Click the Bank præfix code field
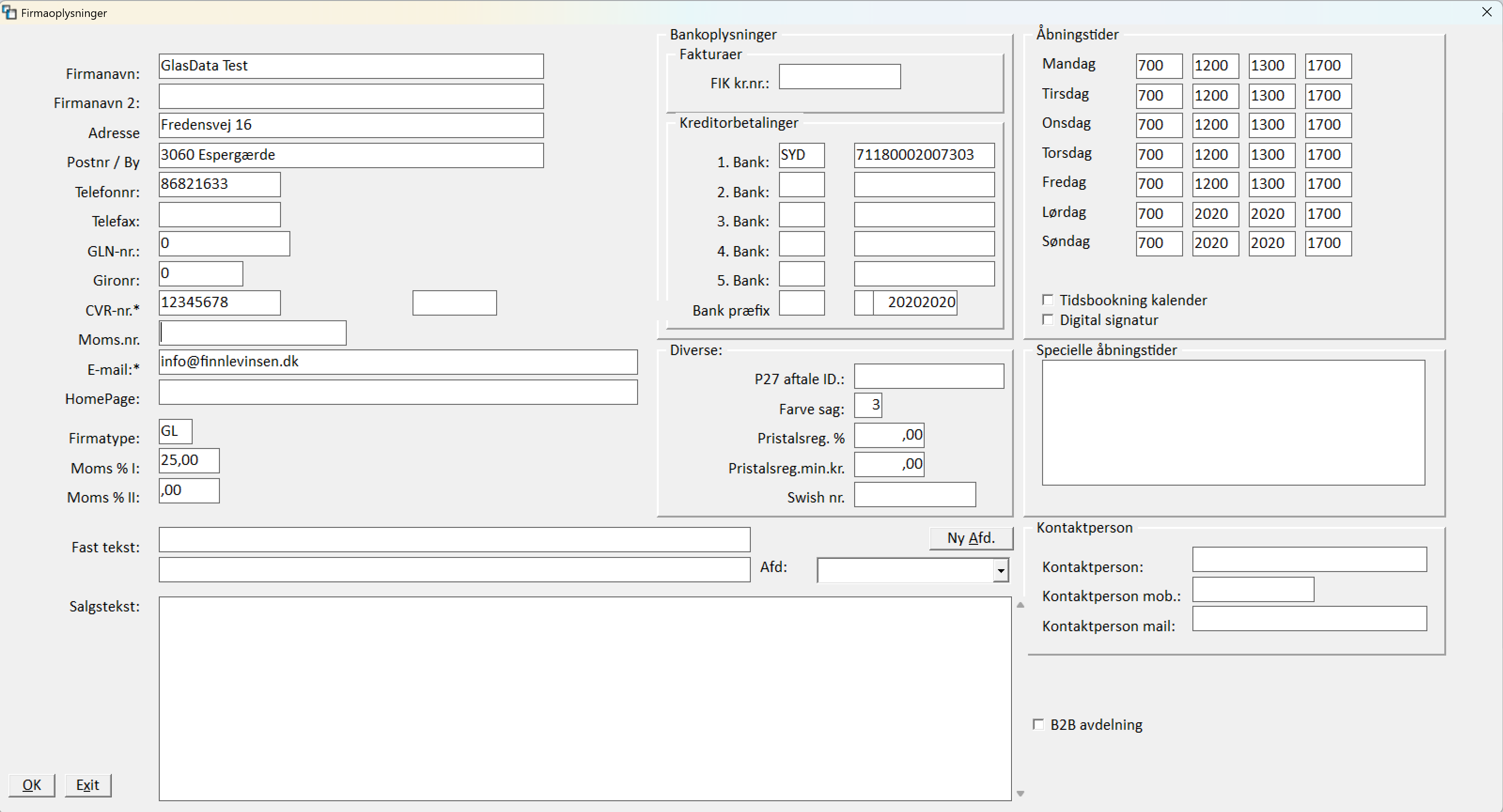 click(x=802, y=303)
